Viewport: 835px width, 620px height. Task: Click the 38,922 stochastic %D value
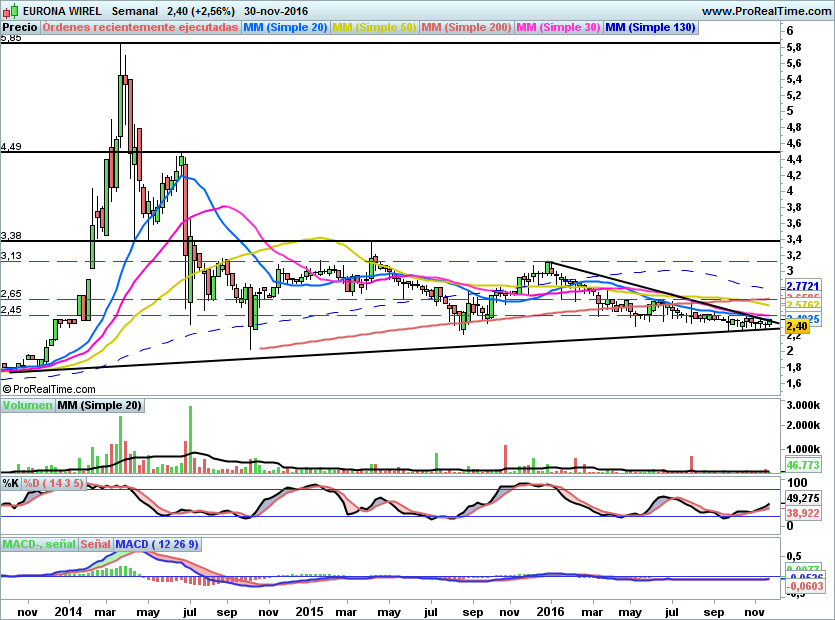(803, 513)
